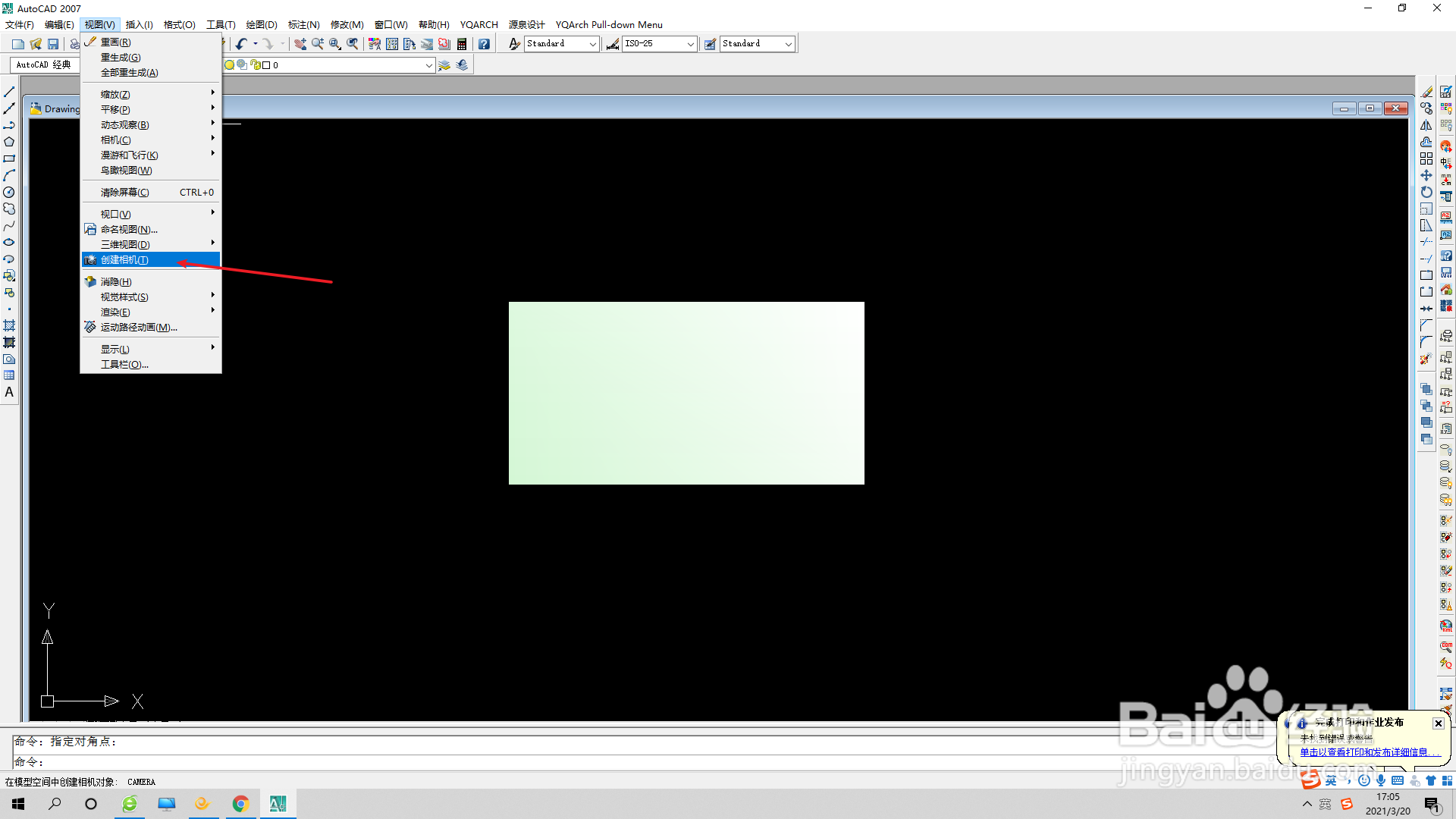Open the 格式(O) menu
Screen dimensions: 1456x819
coord(179,25)
